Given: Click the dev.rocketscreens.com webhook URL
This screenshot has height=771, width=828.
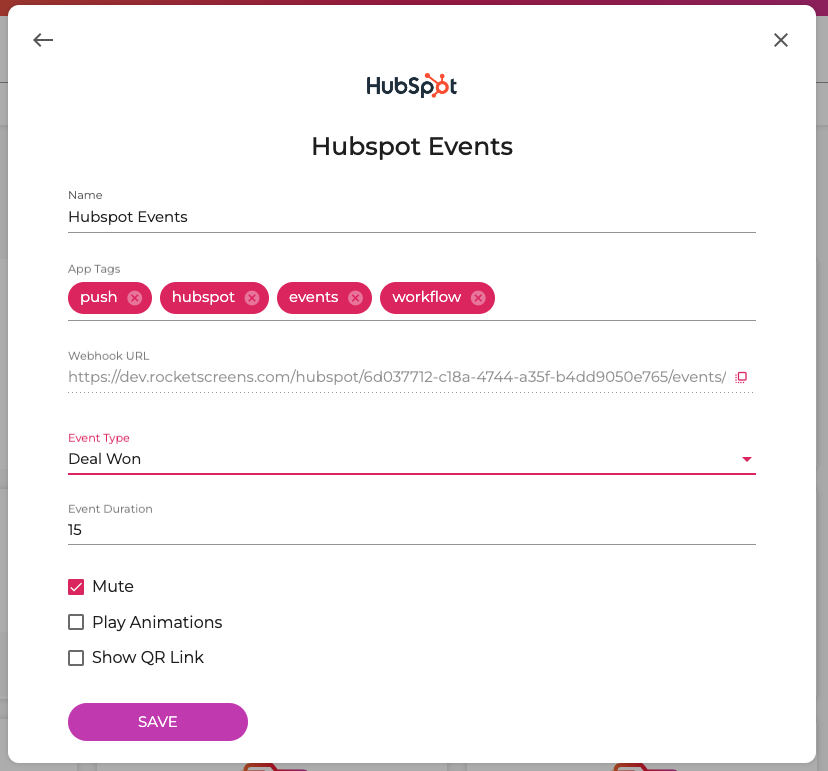Looking at the screenshot, I should (397, 377).
